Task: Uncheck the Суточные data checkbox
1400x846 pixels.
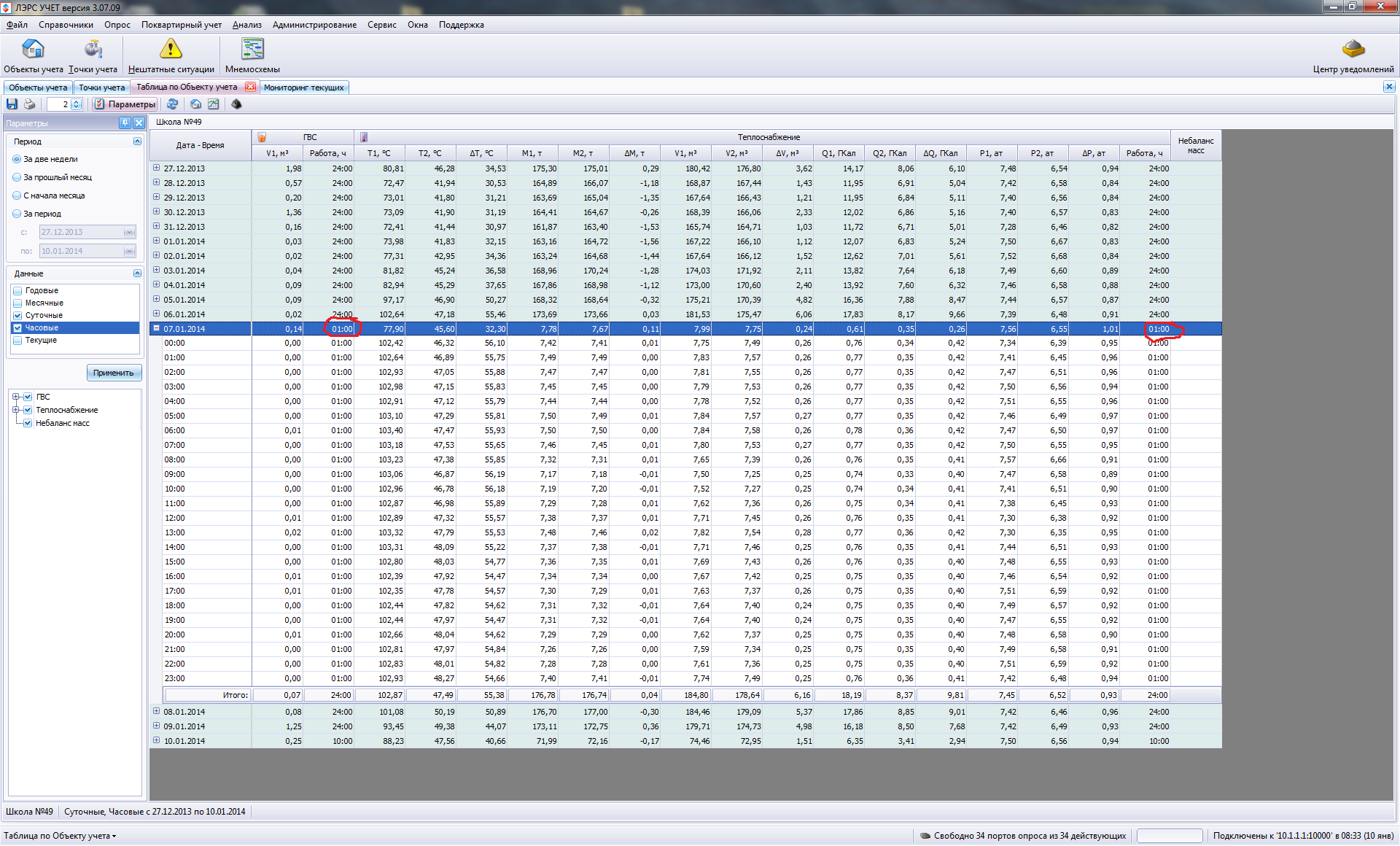Action: pyautogui.click(x=17, y=315)
